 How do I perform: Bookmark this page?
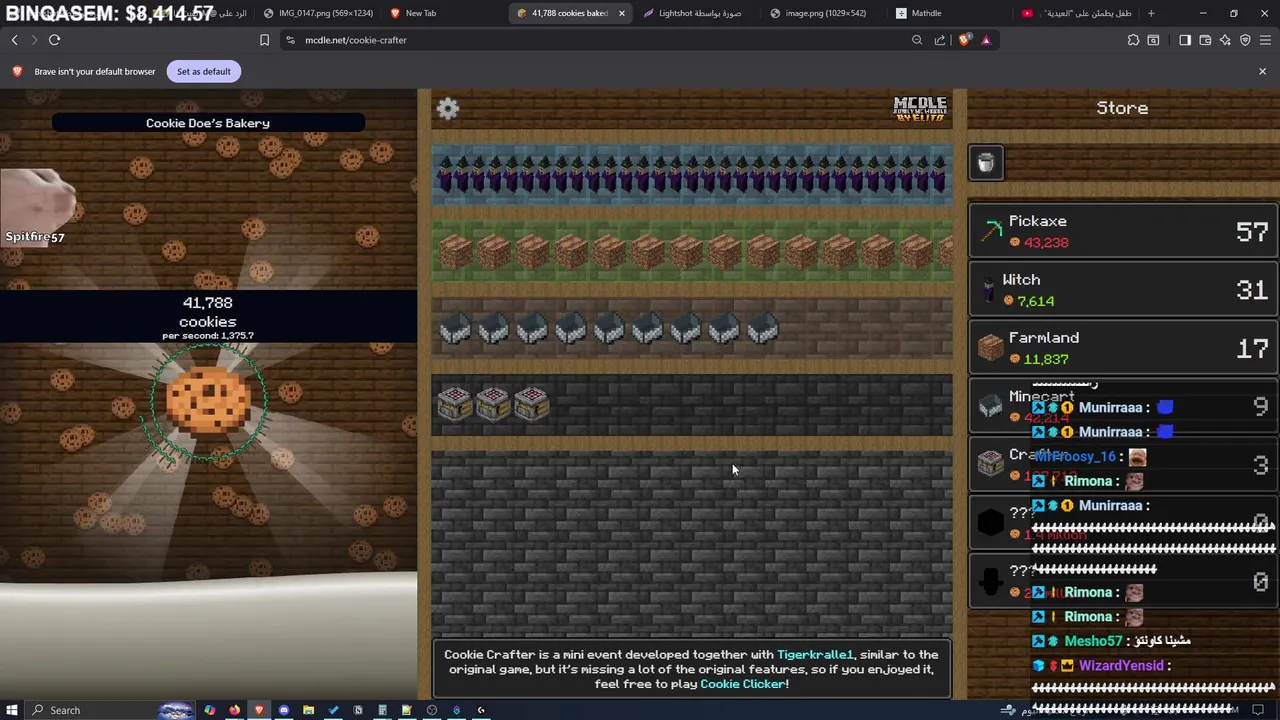point(264,40)
